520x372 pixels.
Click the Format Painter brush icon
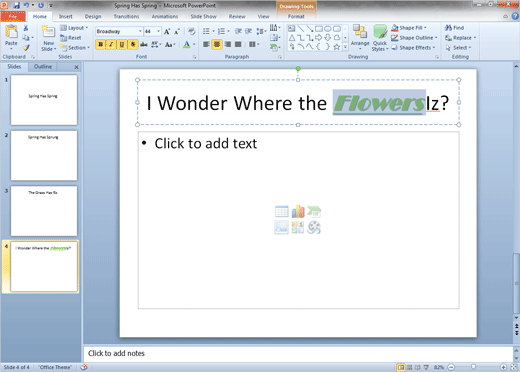coord(26,47)
